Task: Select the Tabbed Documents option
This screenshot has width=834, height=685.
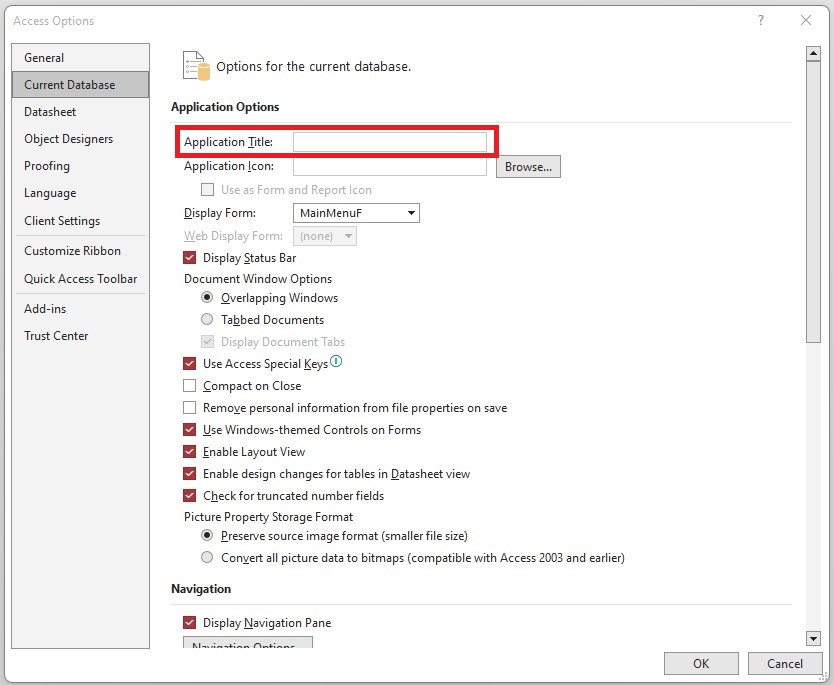Action: (x=207, y=320)
